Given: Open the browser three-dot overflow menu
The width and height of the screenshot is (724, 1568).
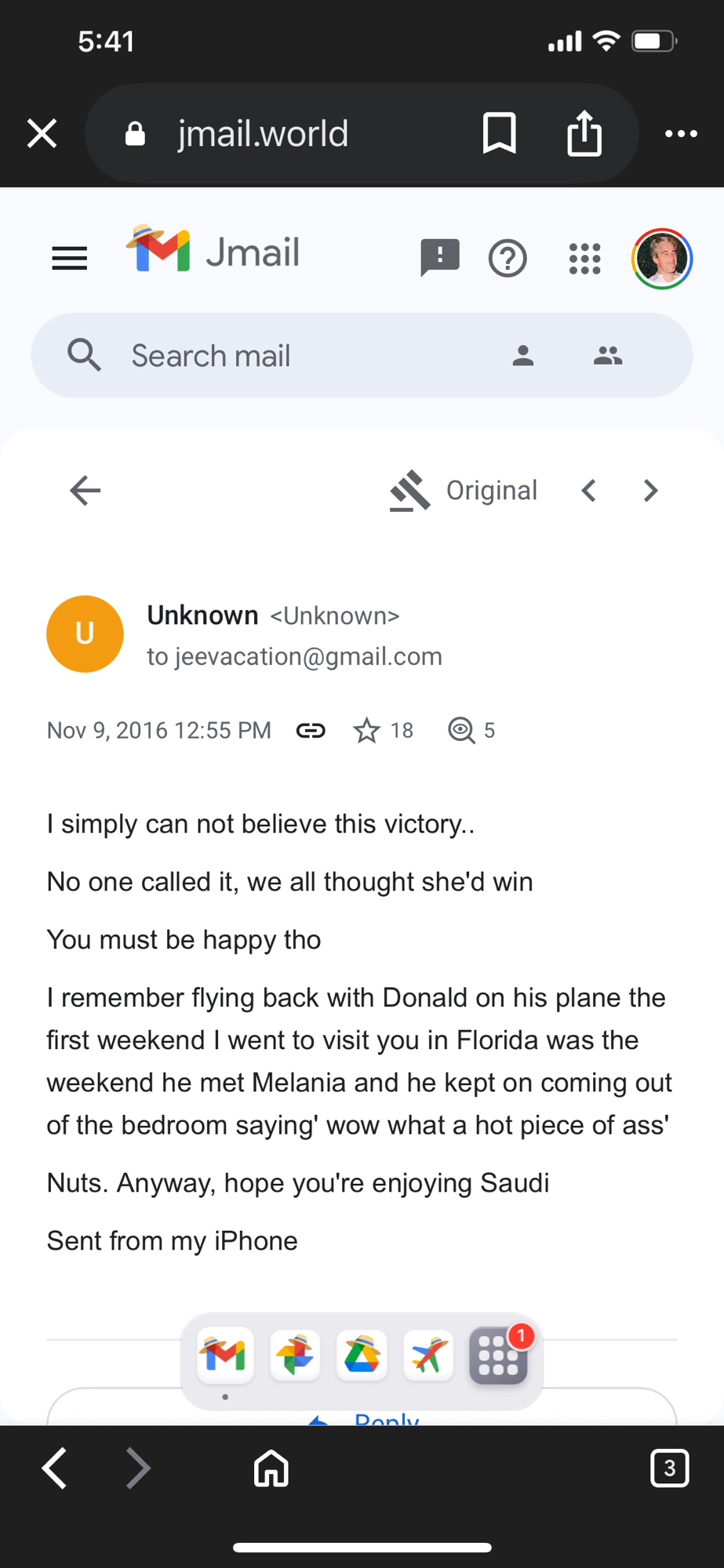Looking at the screenshot, I should pyautogui.click(x=681, y=133).
